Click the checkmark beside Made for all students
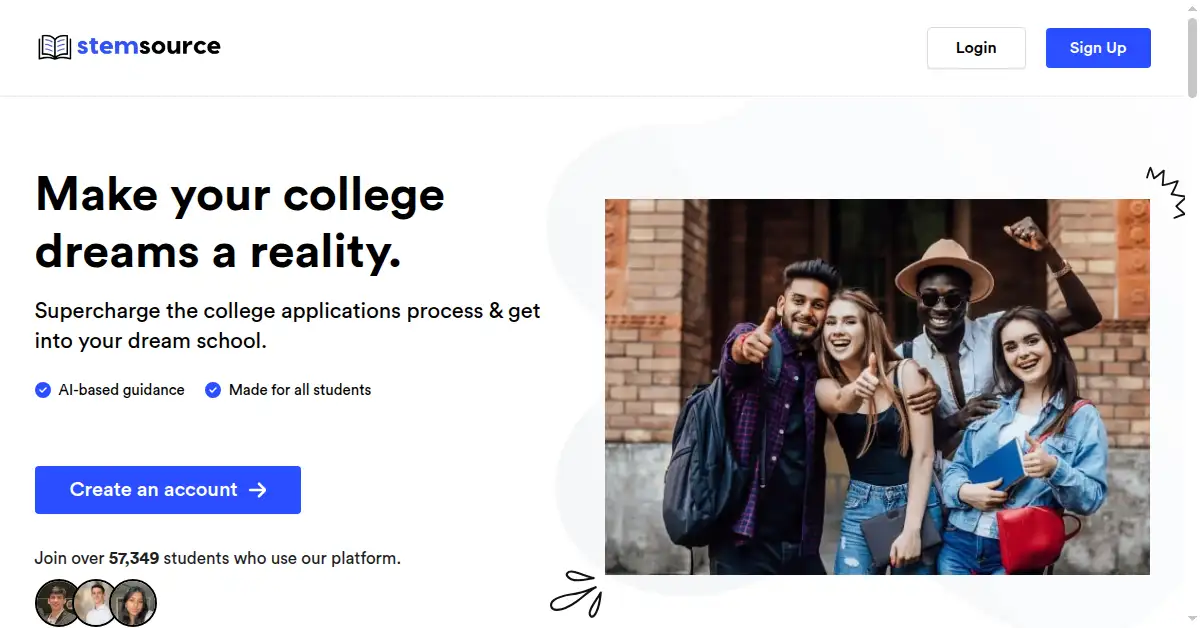 point(213,390)
